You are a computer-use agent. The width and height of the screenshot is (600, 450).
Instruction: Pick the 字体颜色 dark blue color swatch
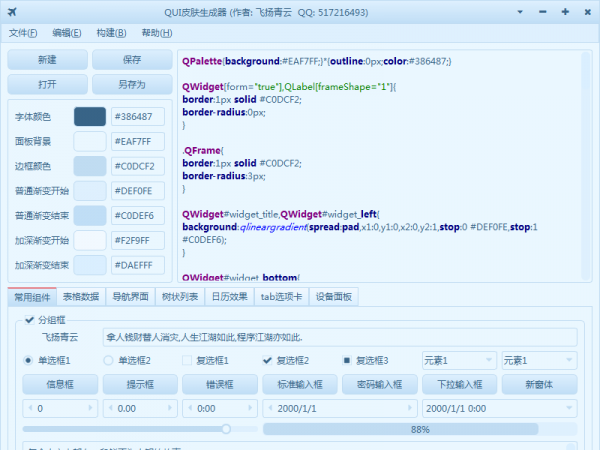coord(90,116)
